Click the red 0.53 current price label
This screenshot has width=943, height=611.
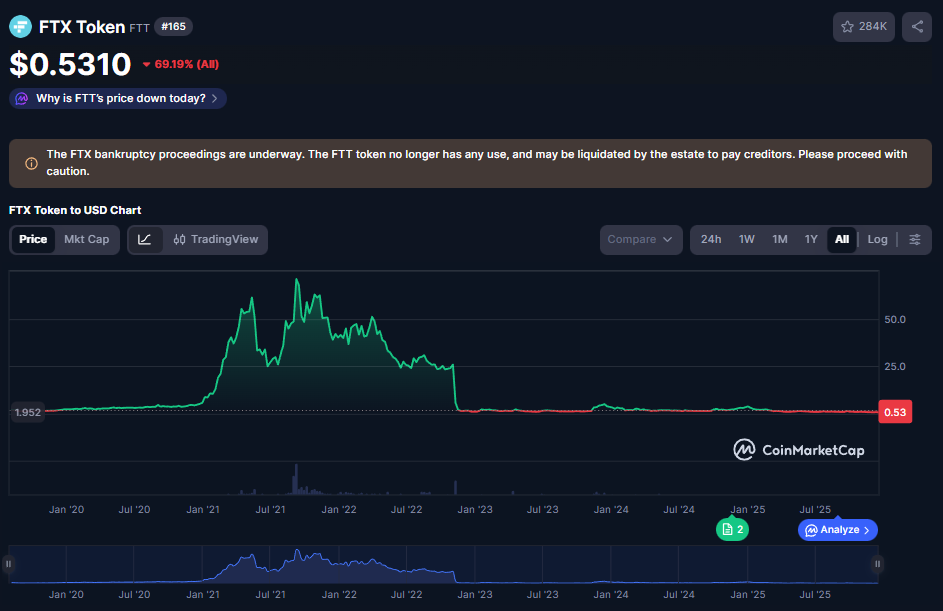click(894, 412)
